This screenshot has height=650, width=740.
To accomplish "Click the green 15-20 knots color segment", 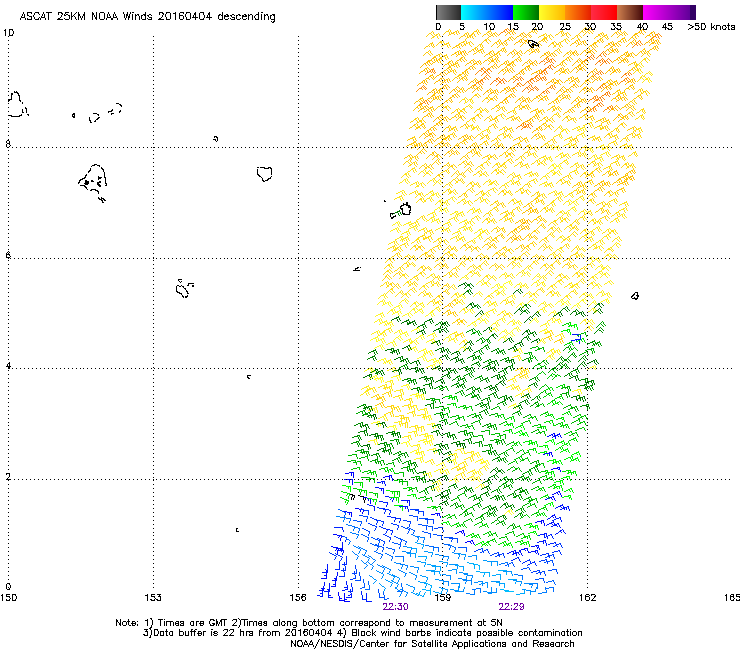I will point(526,12).
